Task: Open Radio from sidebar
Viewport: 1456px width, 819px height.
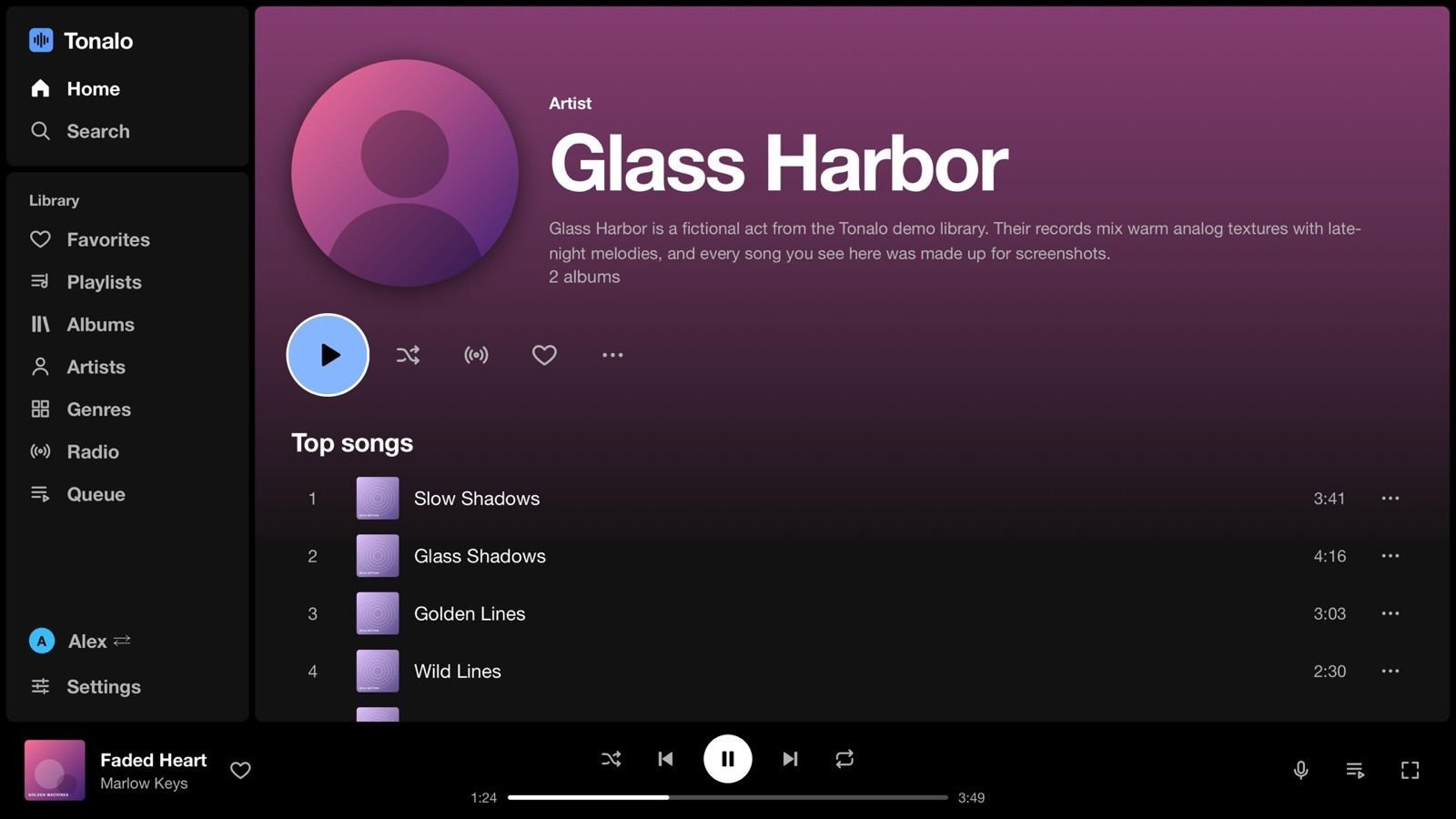Action: coord(127,451)
